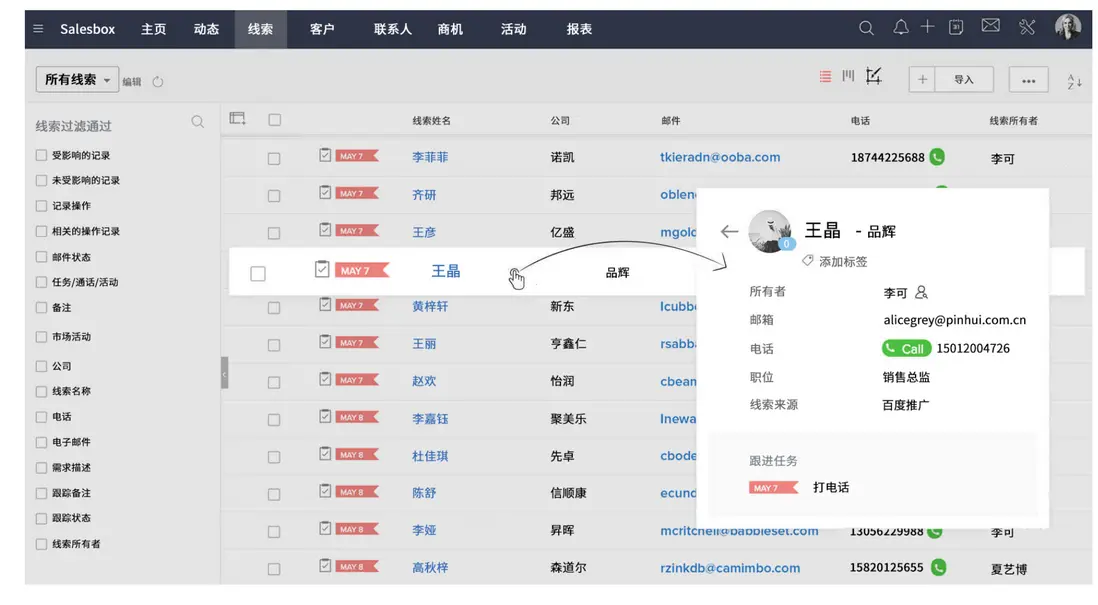Open the notifications bell
Screen dimensions: 1098x605
(x=901, y=27)
